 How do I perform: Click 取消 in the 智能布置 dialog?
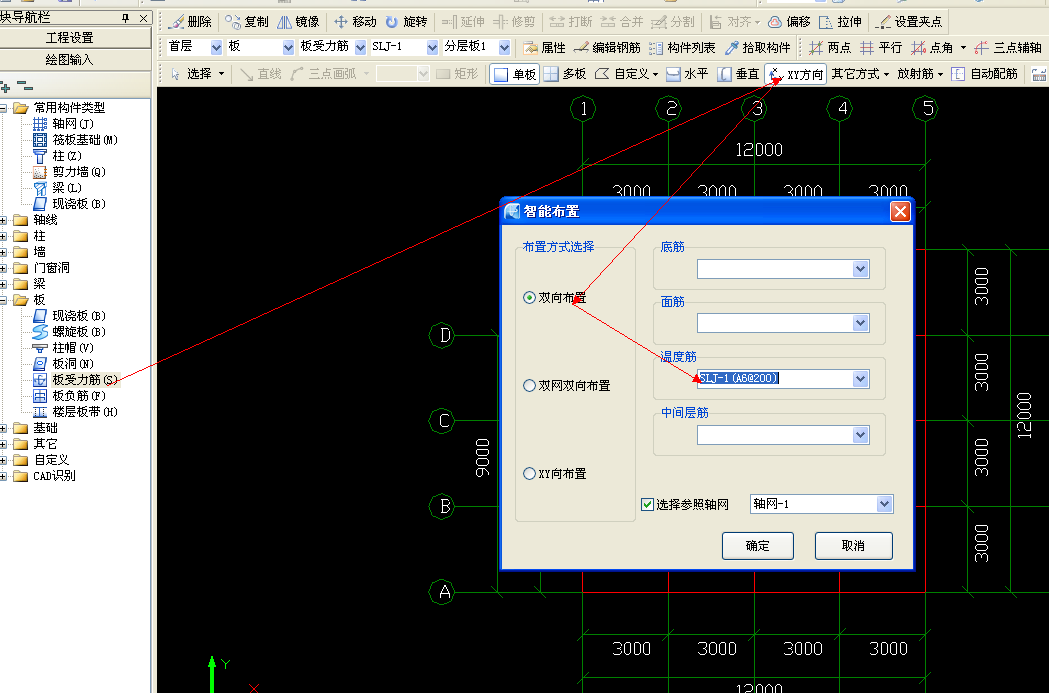(854, 546)
